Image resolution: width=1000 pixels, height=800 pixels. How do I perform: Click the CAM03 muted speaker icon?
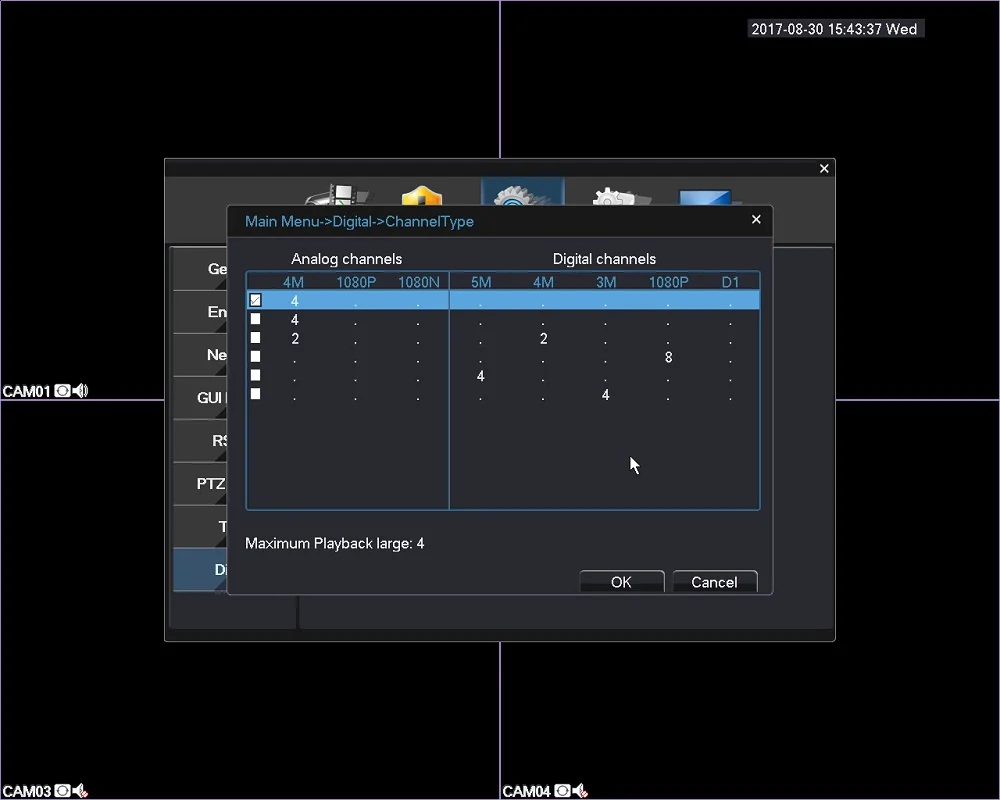[80, 791]
